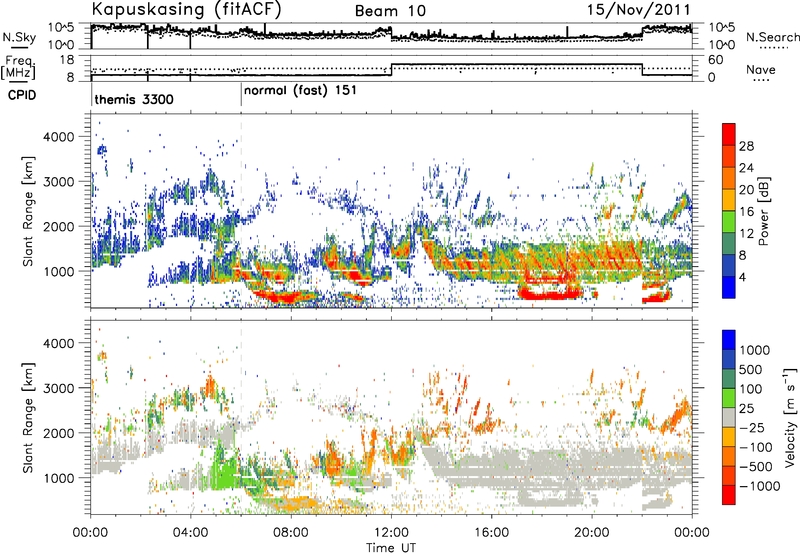Click the "16" label on the Power colorbar
This screenshot has height=554, width=800.
746,212
